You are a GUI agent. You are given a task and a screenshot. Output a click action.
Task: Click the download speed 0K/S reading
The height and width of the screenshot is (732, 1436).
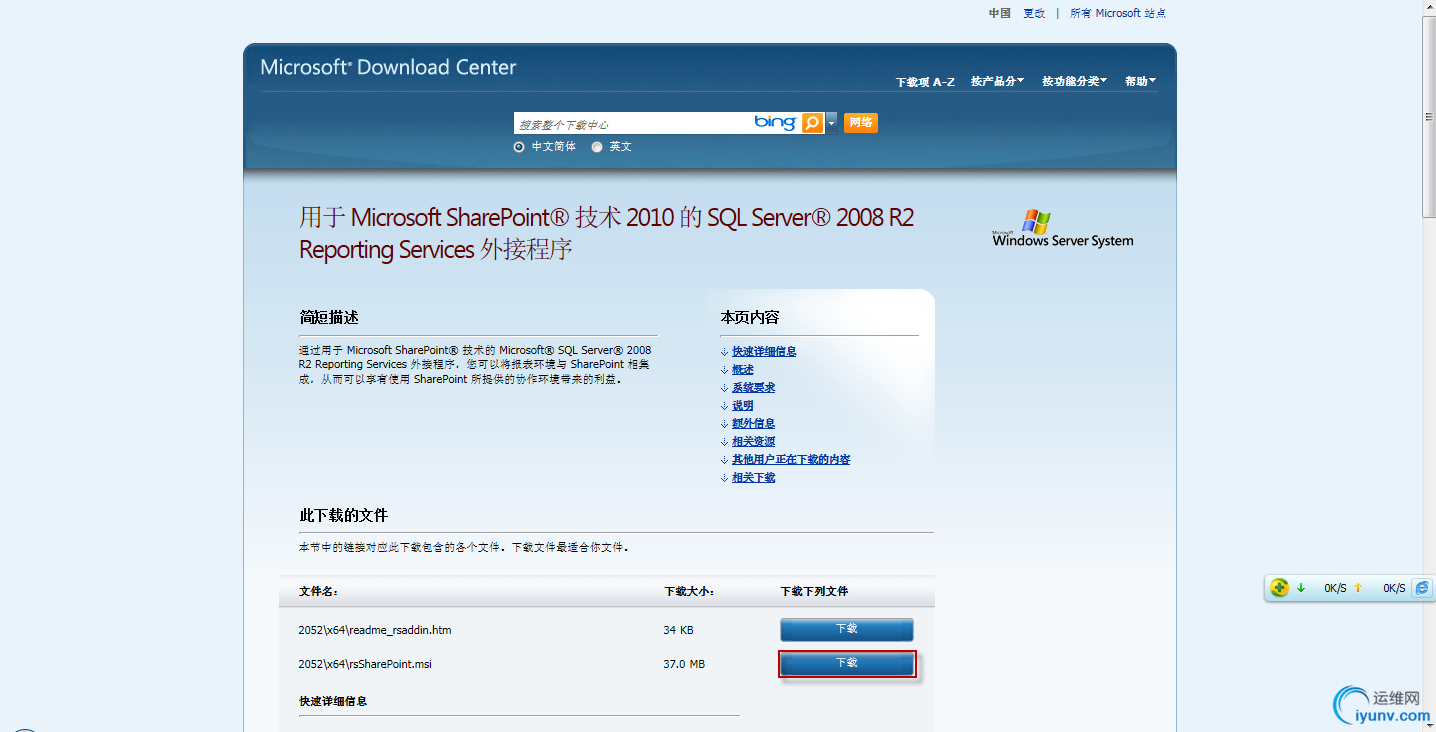(1335, 588)
